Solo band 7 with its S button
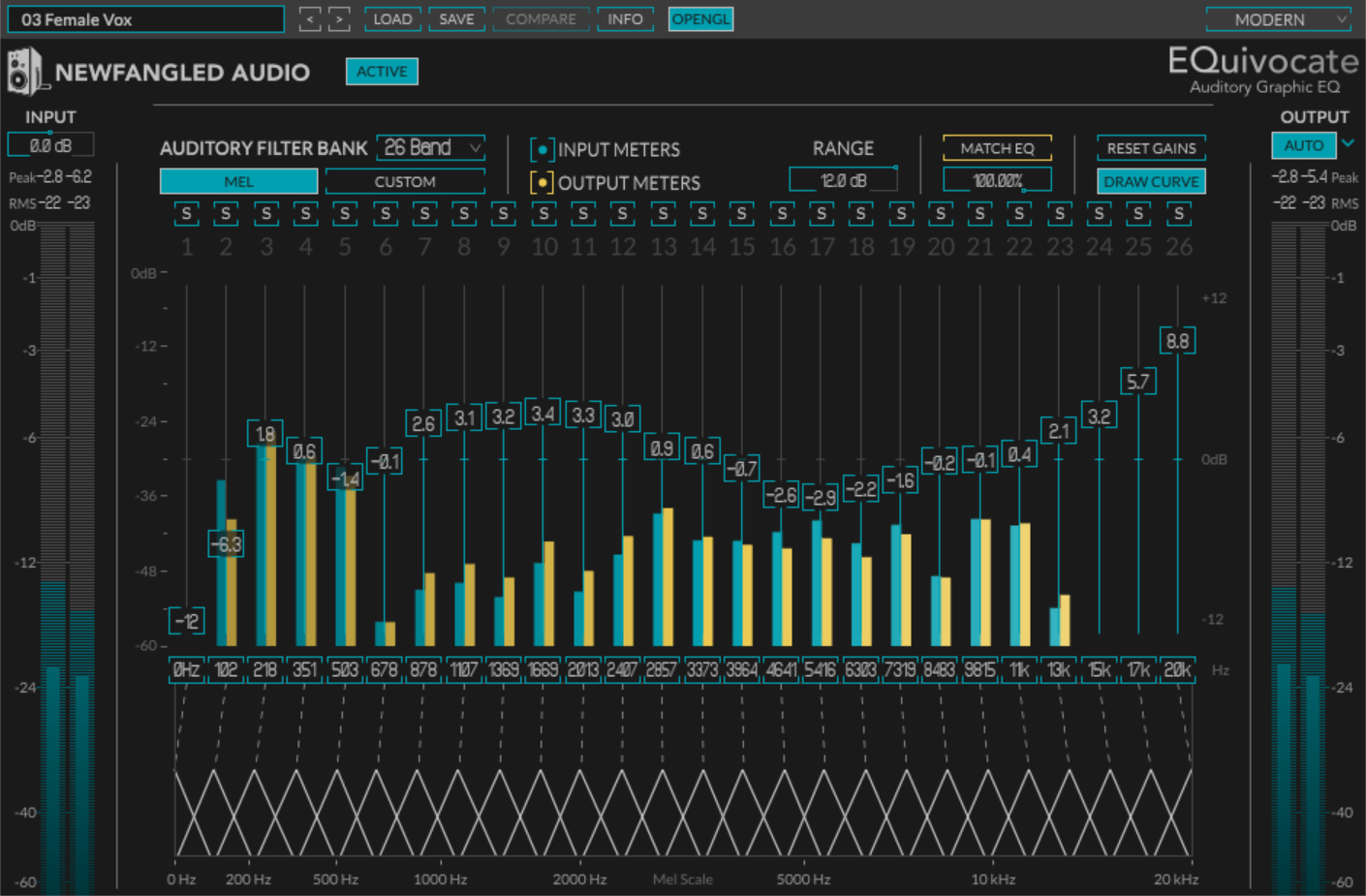The width and height of the screenshot is (1366, 896). [x=424, y=214]
